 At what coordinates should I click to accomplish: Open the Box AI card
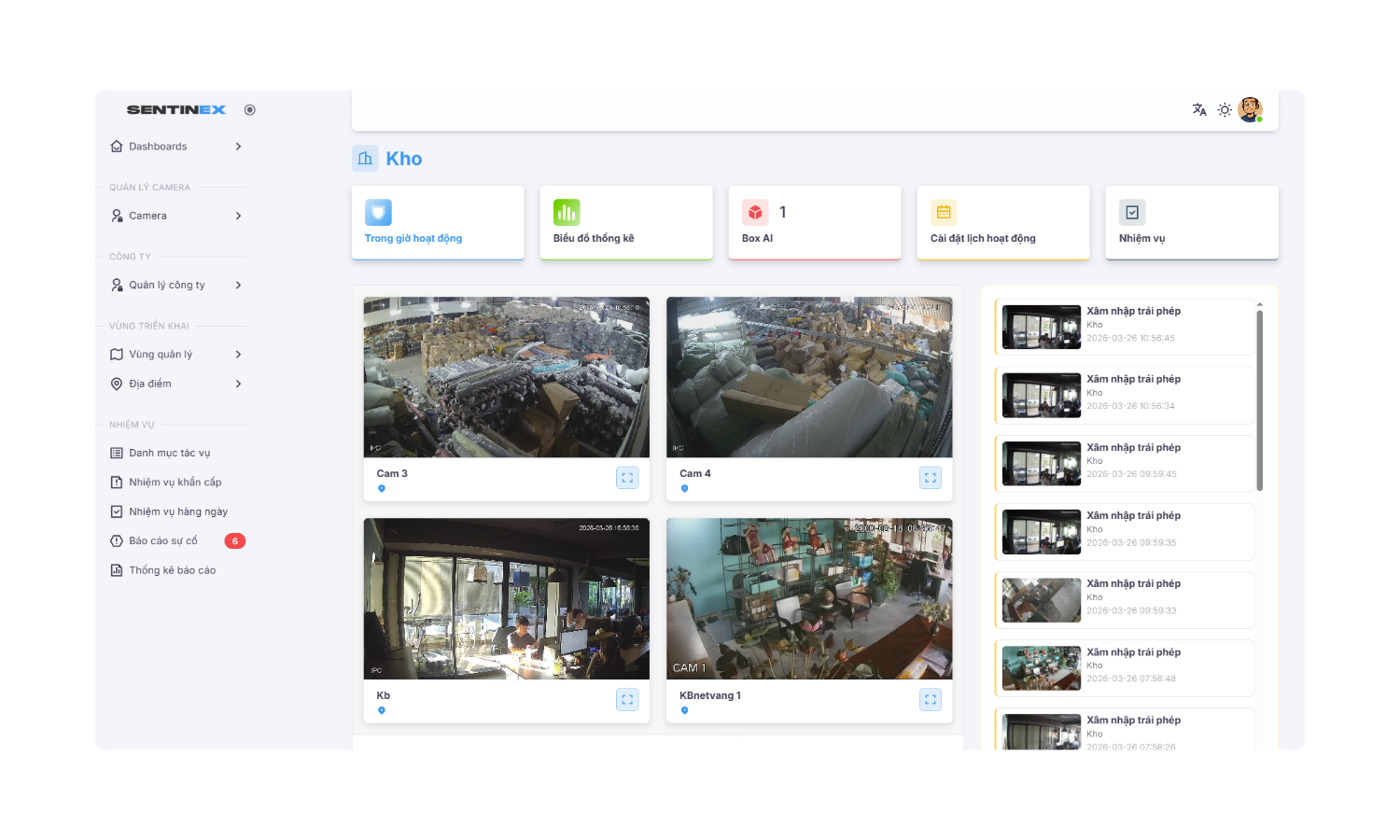click(814, 222)
